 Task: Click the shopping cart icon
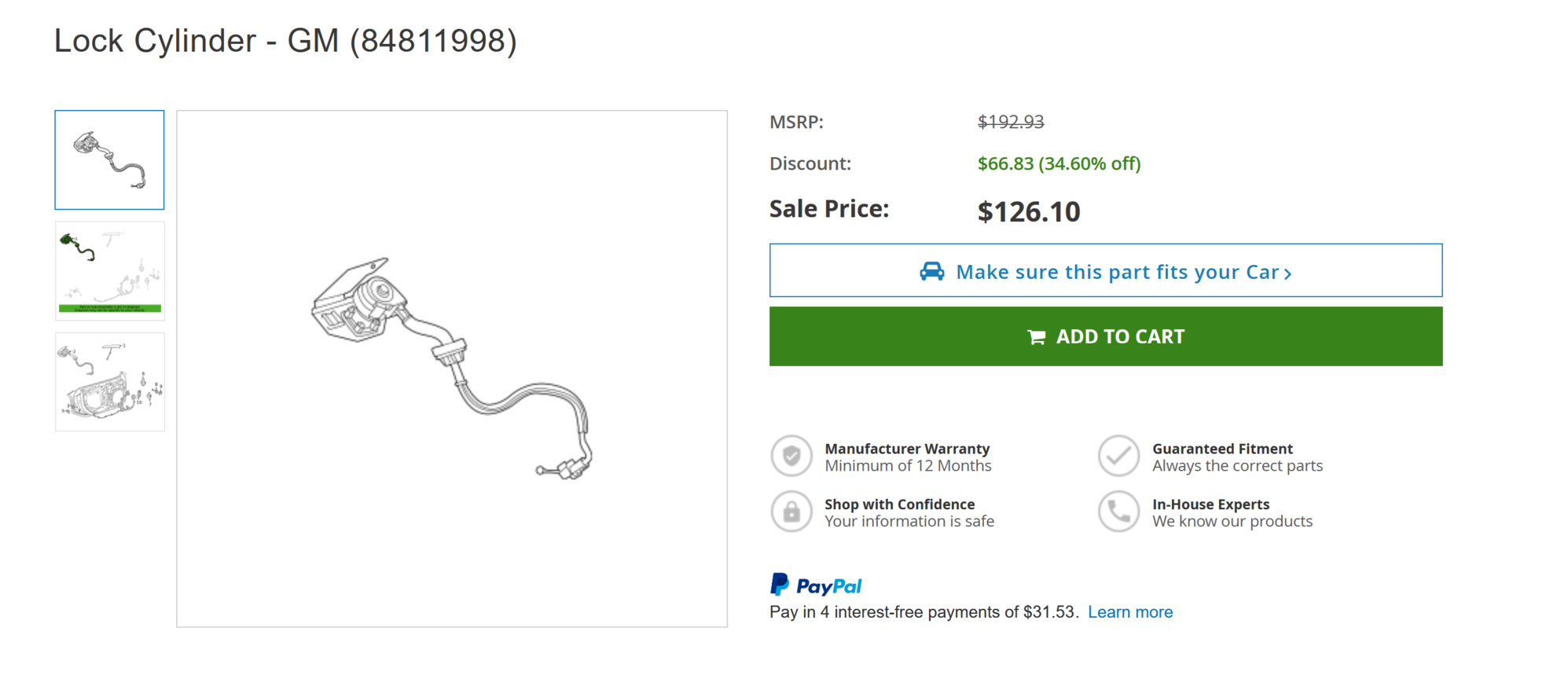(1036, 337)
